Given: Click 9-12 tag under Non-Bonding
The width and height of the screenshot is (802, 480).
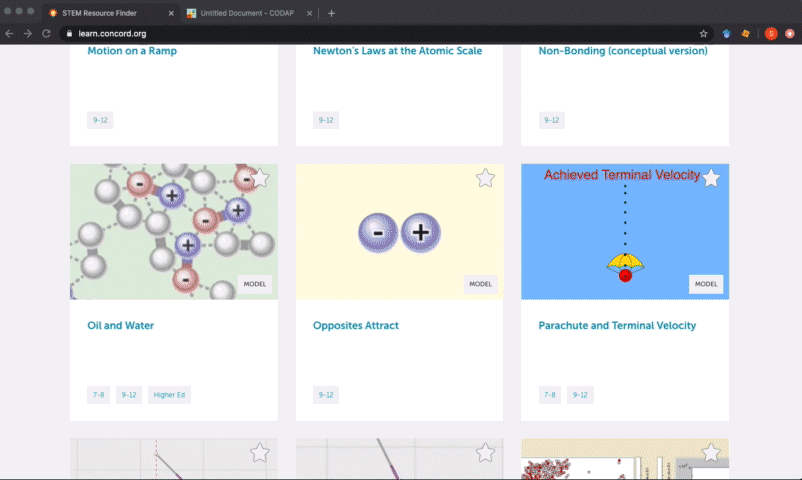Looking at the screenshot, I should [551, 120].
